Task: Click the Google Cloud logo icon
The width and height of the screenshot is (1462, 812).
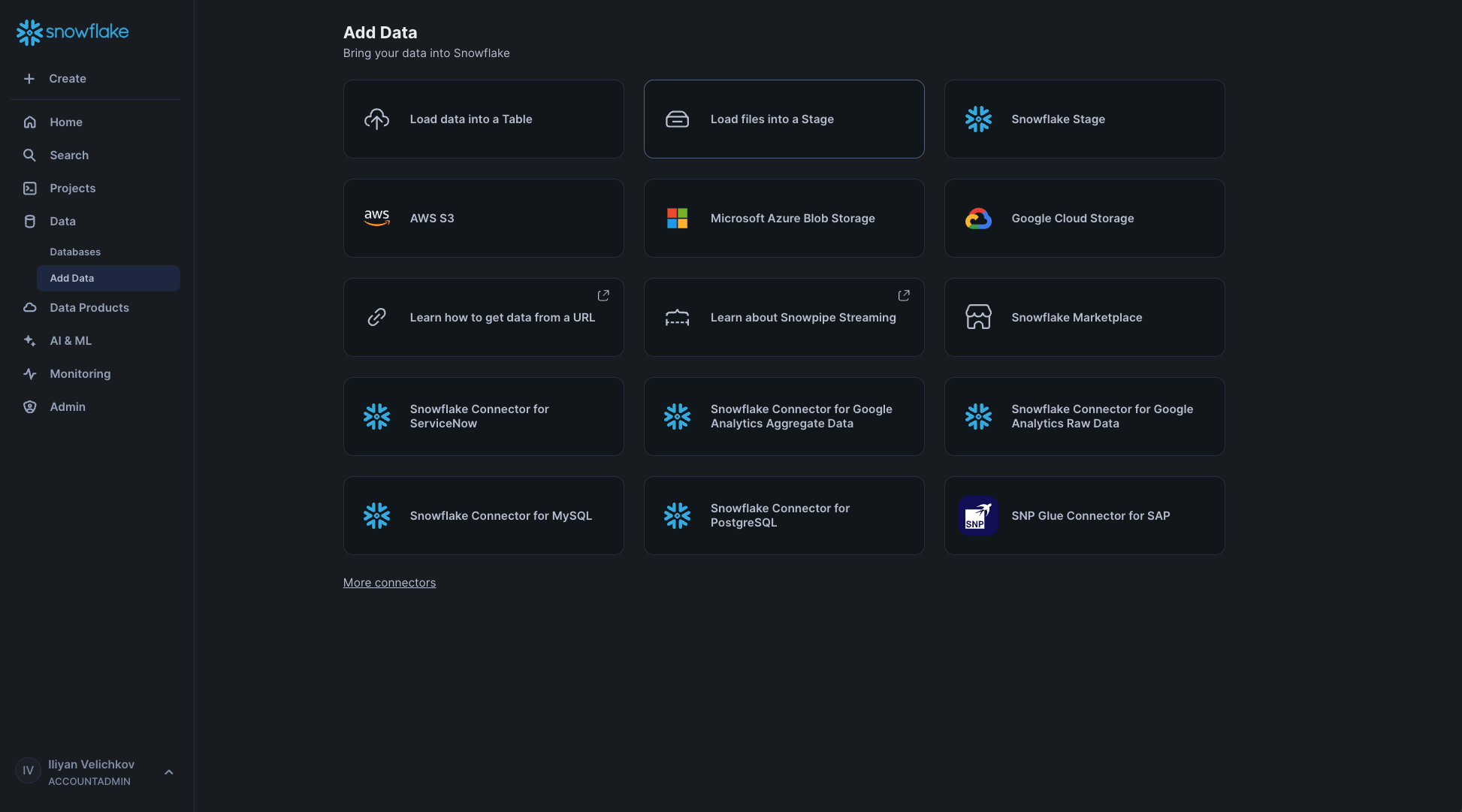Action: click(978, 219)
